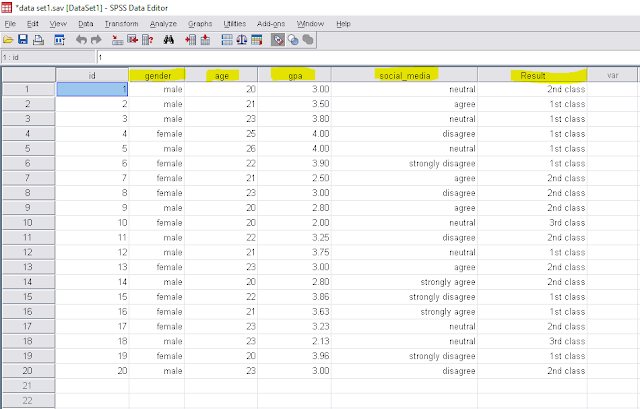Open the Edit menu
Viewport: 640px width, 409px height.
(33, 24)
